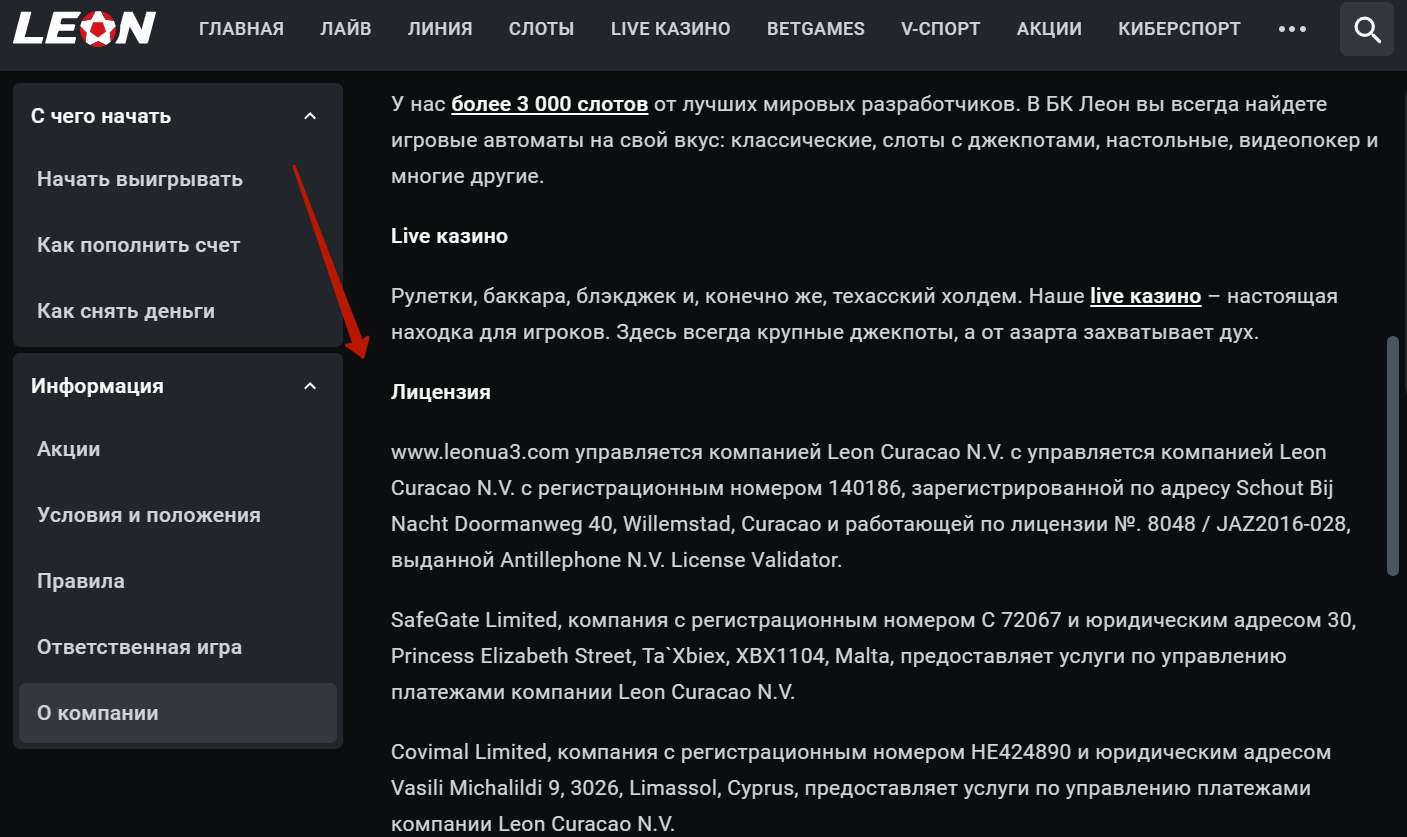1407x837 pixels.
Task: Open the КИБЕРСПОРТ section
Action: click(1178, 28)
